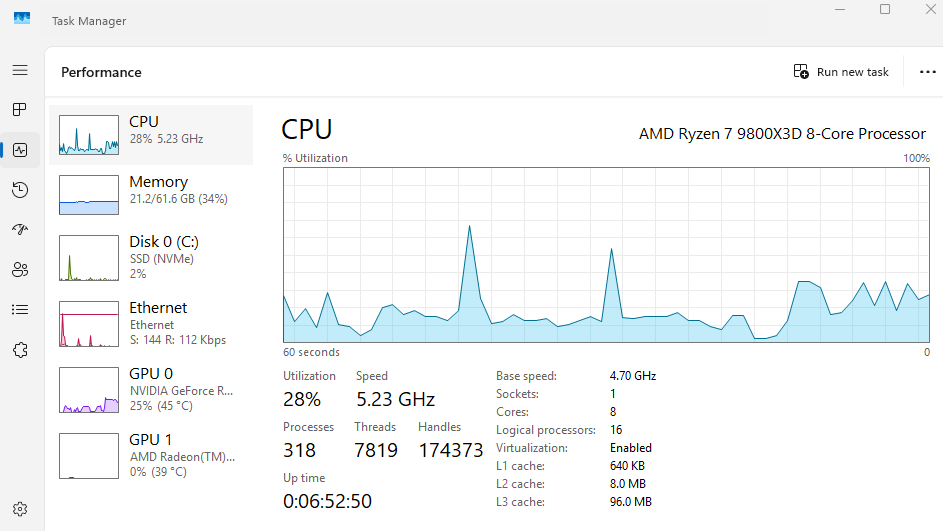Open Task Manager settings gear

click(20, 509)
